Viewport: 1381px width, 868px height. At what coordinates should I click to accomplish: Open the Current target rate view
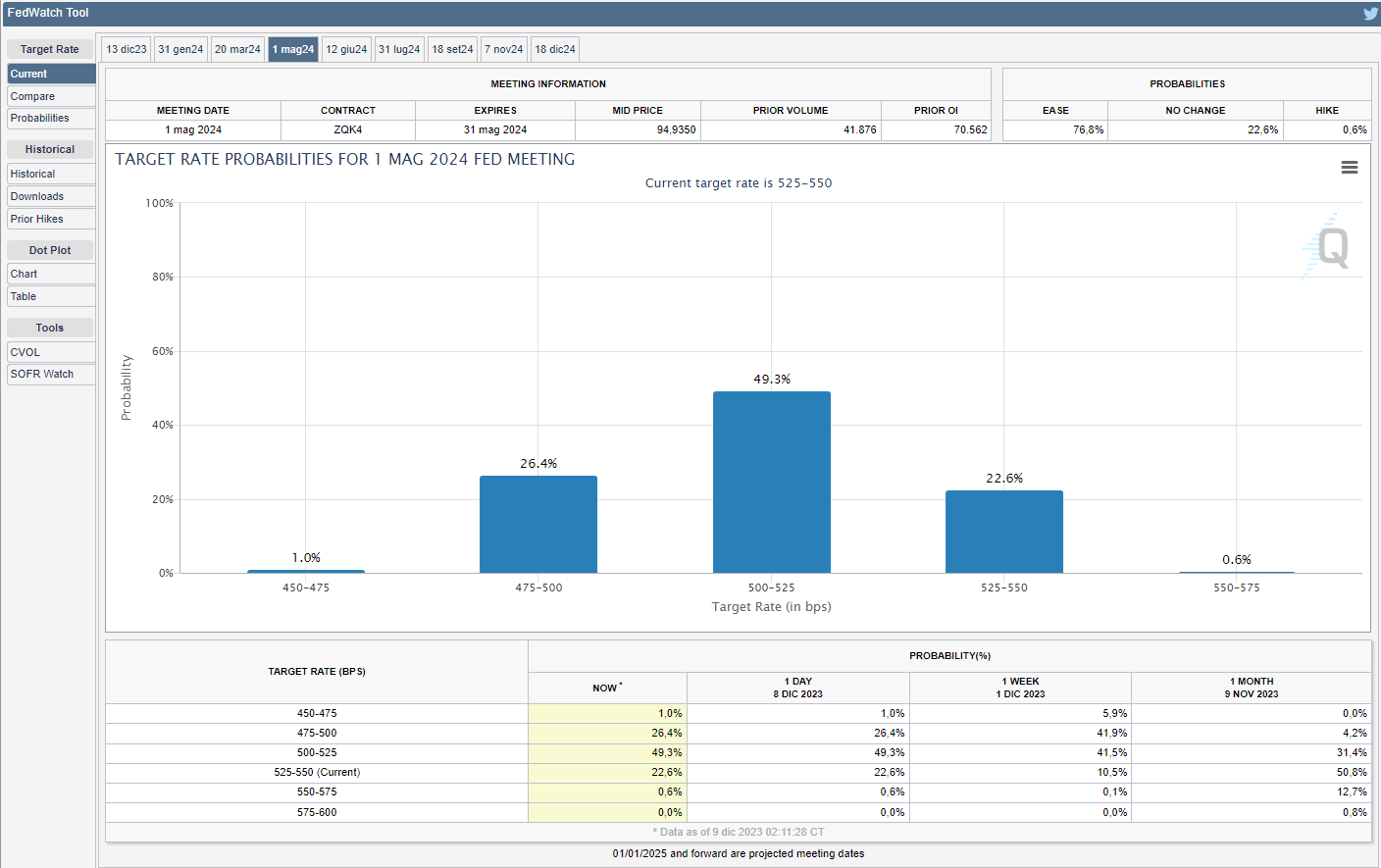pyautogui.click(x=51, y=74)
